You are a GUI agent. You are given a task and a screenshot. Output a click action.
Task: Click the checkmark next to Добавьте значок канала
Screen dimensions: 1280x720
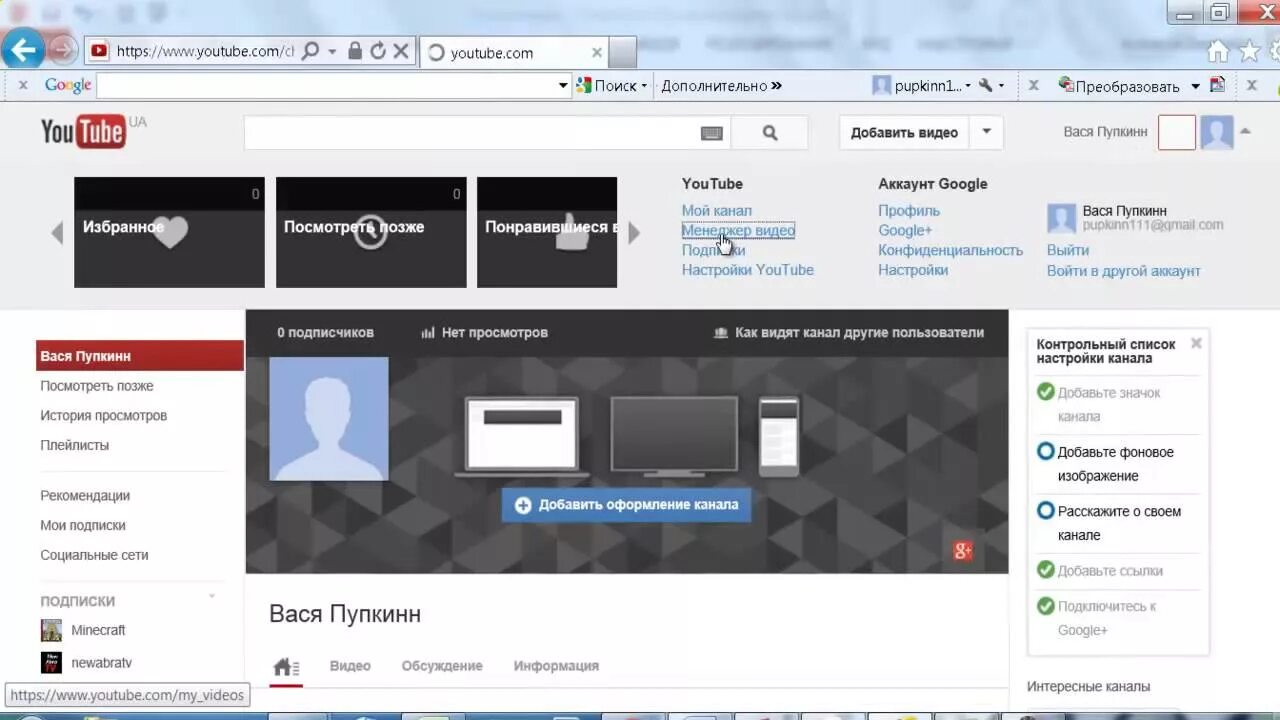[1045, 392]
